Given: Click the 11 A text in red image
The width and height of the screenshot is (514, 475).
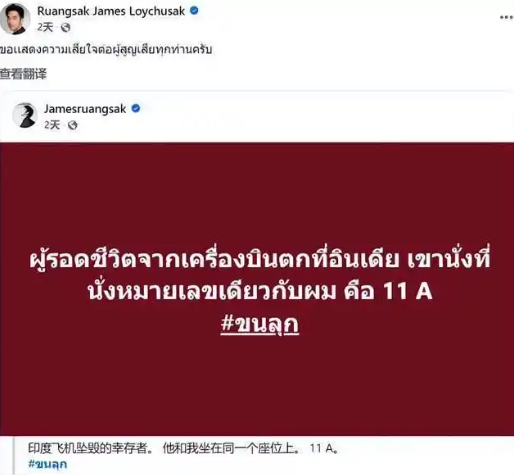Looking at the screenshot, I should pyautogui.click(x=408, y=291).
